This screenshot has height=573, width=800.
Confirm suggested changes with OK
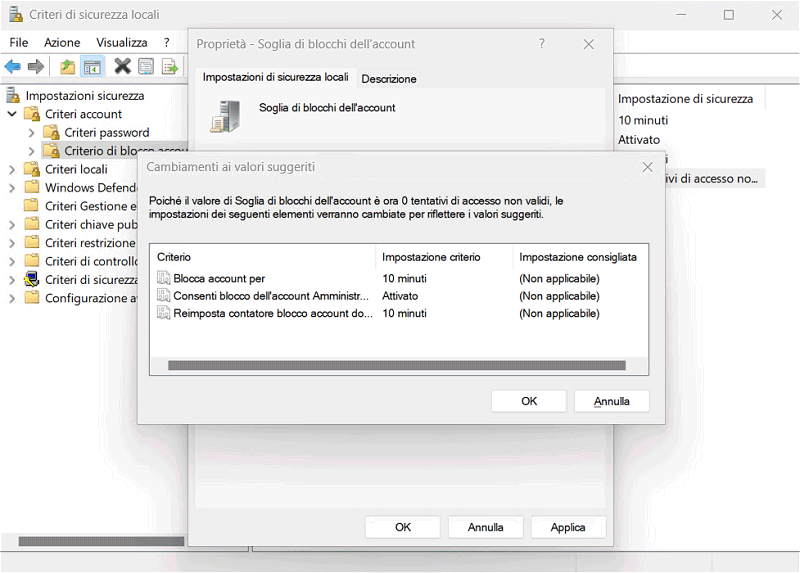[x=529, y=401]
